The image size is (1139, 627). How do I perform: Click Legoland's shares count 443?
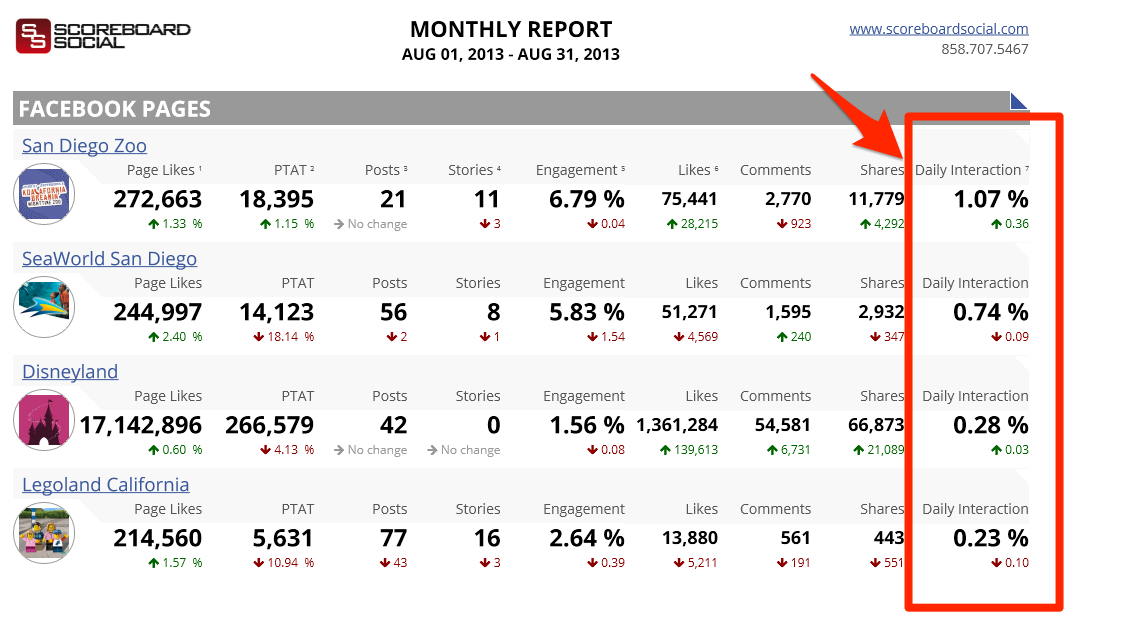(x=889, y=538)
